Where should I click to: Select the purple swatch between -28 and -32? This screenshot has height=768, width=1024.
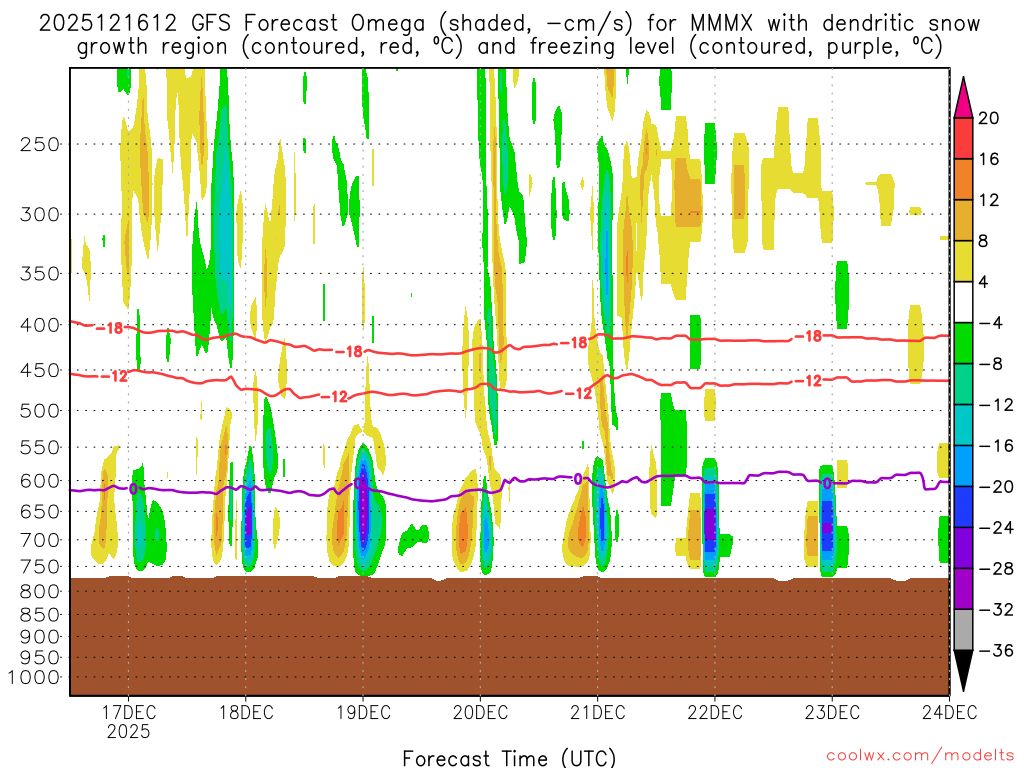(x=964, y=589)
